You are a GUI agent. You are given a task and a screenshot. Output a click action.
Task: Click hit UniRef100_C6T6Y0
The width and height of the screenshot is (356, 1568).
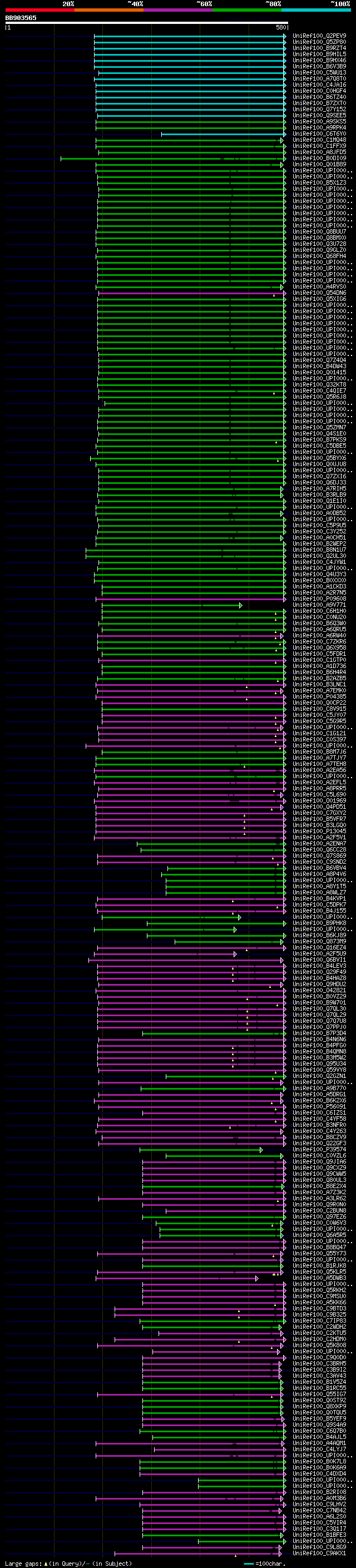pyautogui.click(x=319, y=134)
